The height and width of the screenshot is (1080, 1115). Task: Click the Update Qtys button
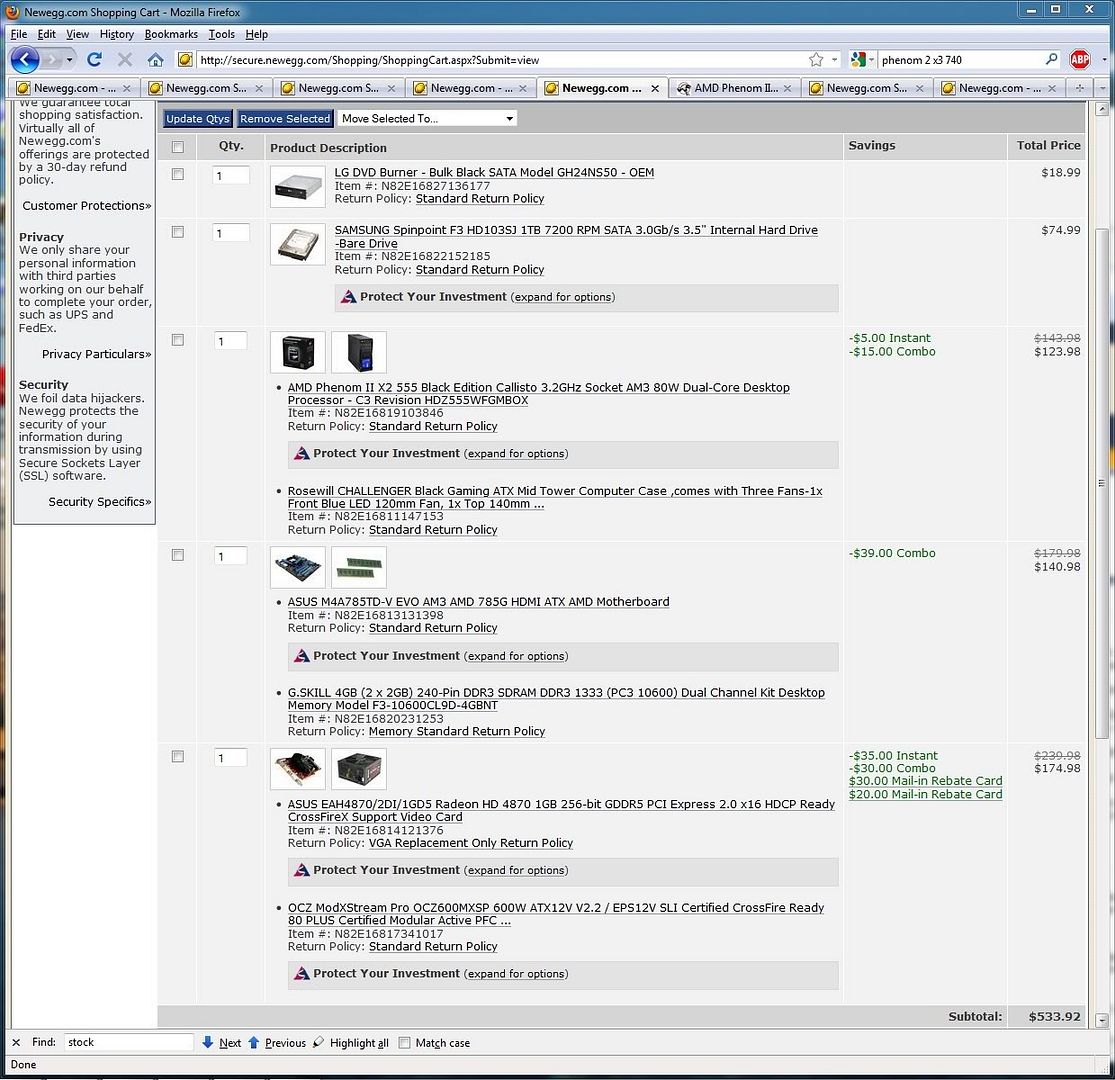(198, 119)
